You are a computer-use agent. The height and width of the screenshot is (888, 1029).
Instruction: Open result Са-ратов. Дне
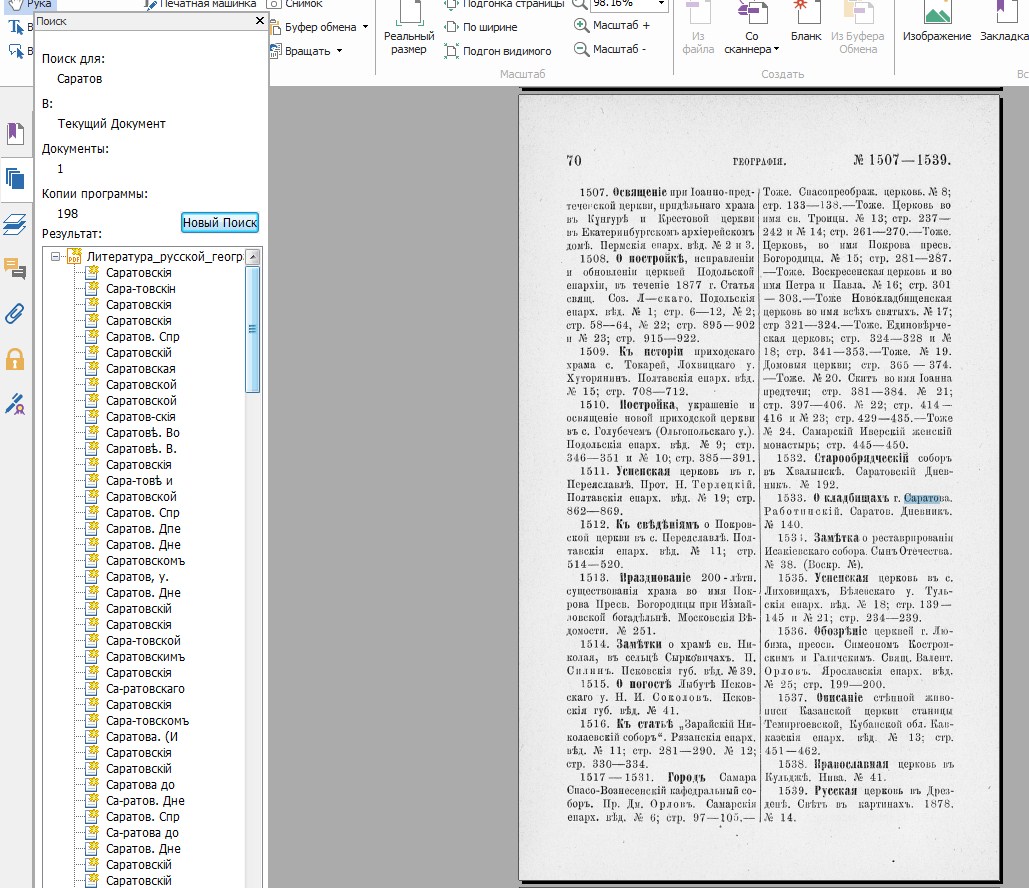tap(145, 801)
